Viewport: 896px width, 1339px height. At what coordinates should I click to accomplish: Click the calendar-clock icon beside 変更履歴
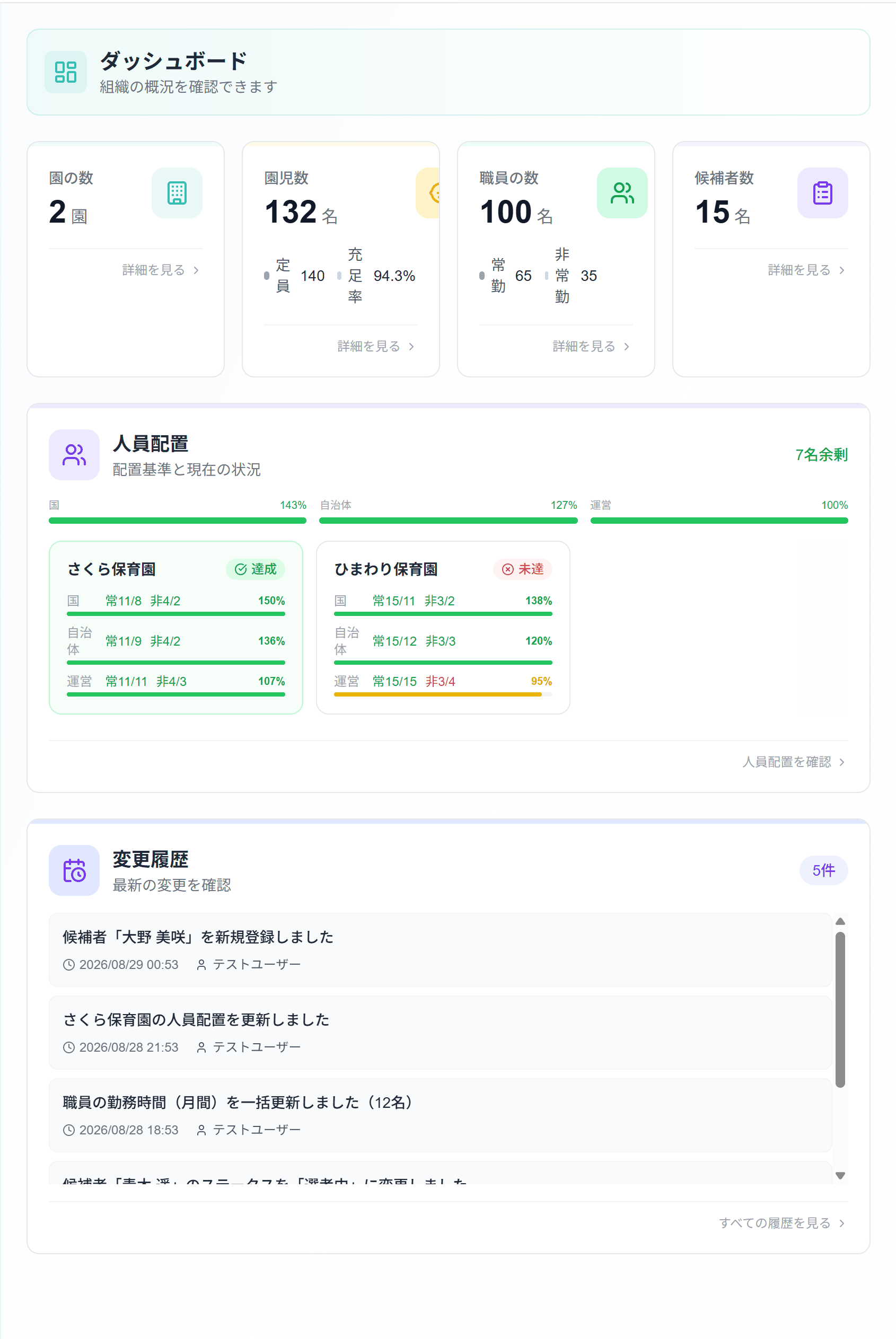click(74, 870)
